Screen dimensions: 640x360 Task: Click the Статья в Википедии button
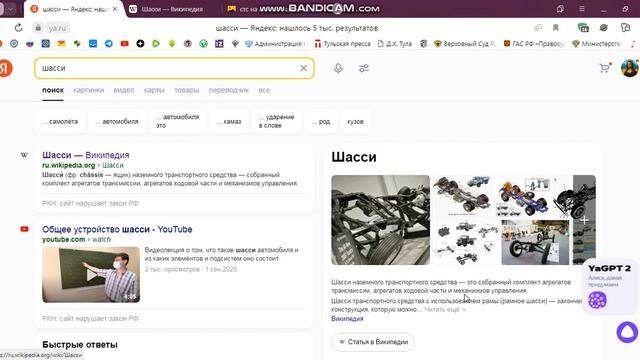(x=373, y=342)
